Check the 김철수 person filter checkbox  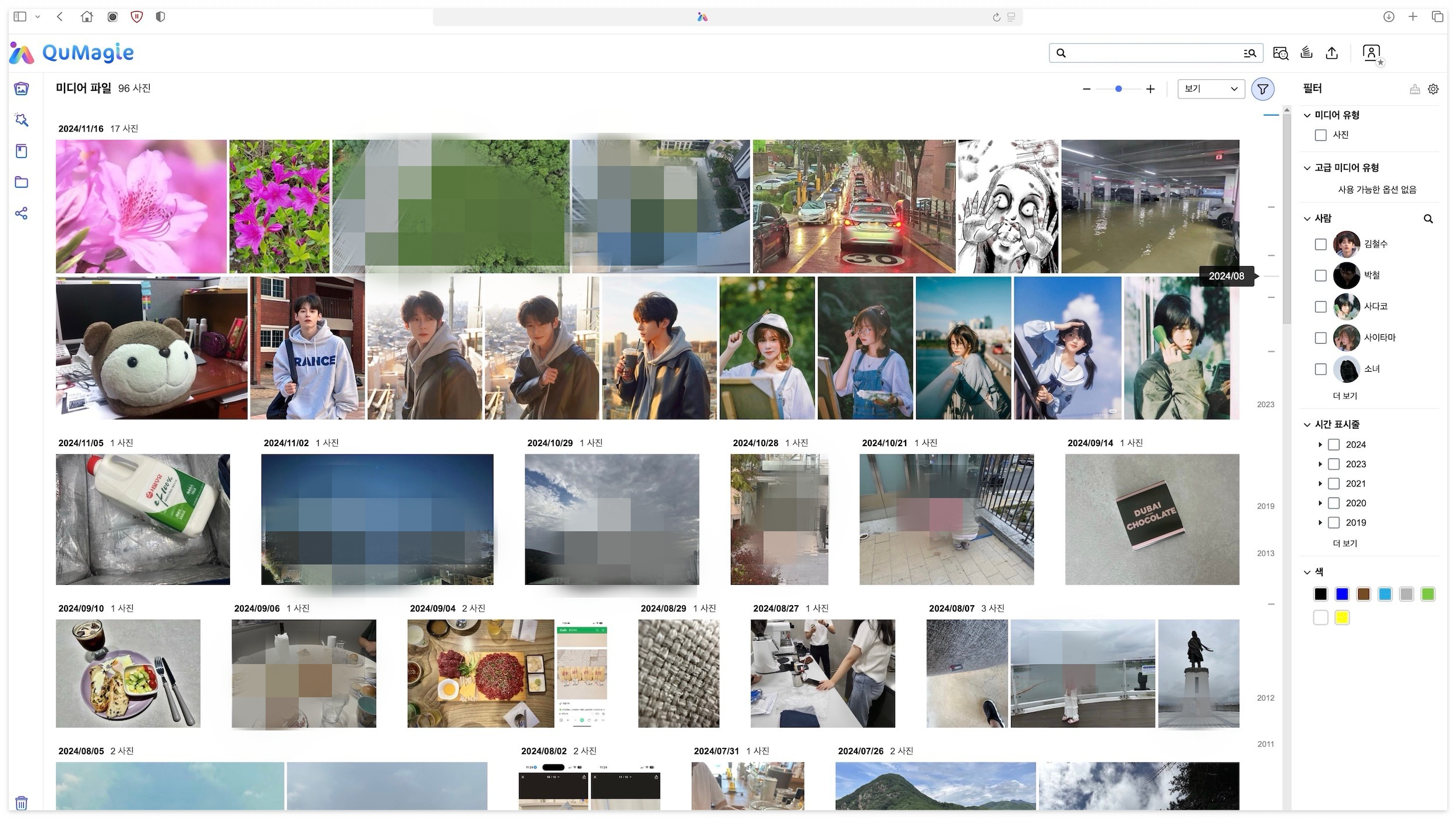coord(1321,245)
